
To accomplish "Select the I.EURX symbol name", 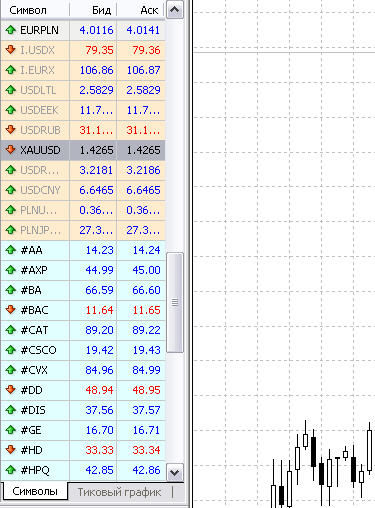I will pos(37,70).
